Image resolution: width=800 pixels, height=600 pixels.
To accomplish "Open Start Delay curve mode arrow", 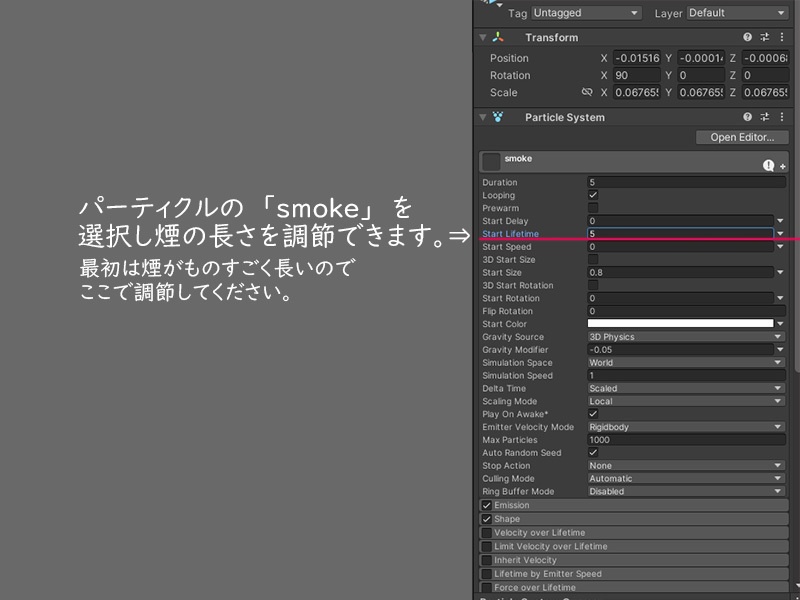I will pyautogui.click(x=780, y=221).
